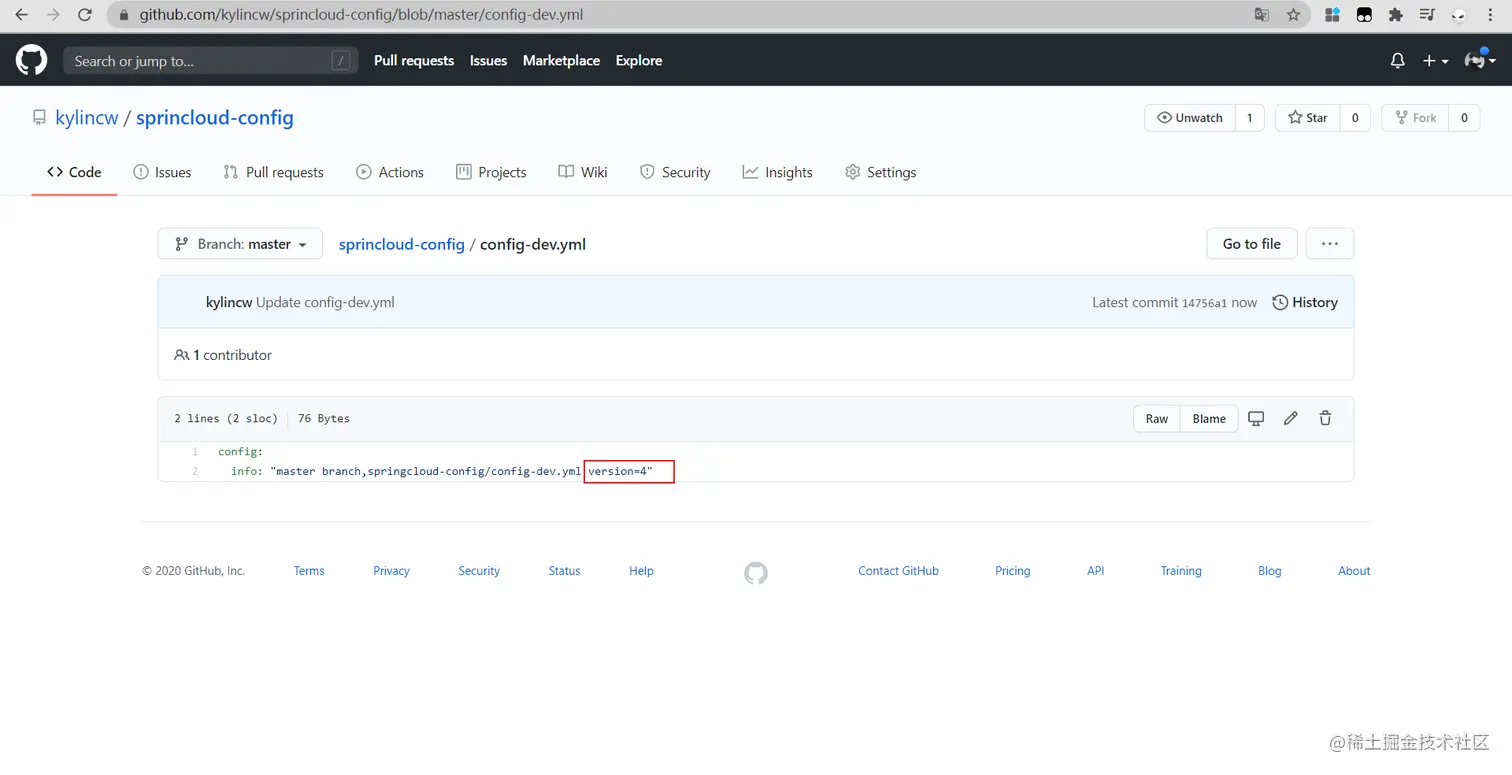The width and height of the screenshot is (1512, 775).
Task: View the Raw file
Action: pos(1157,419)
